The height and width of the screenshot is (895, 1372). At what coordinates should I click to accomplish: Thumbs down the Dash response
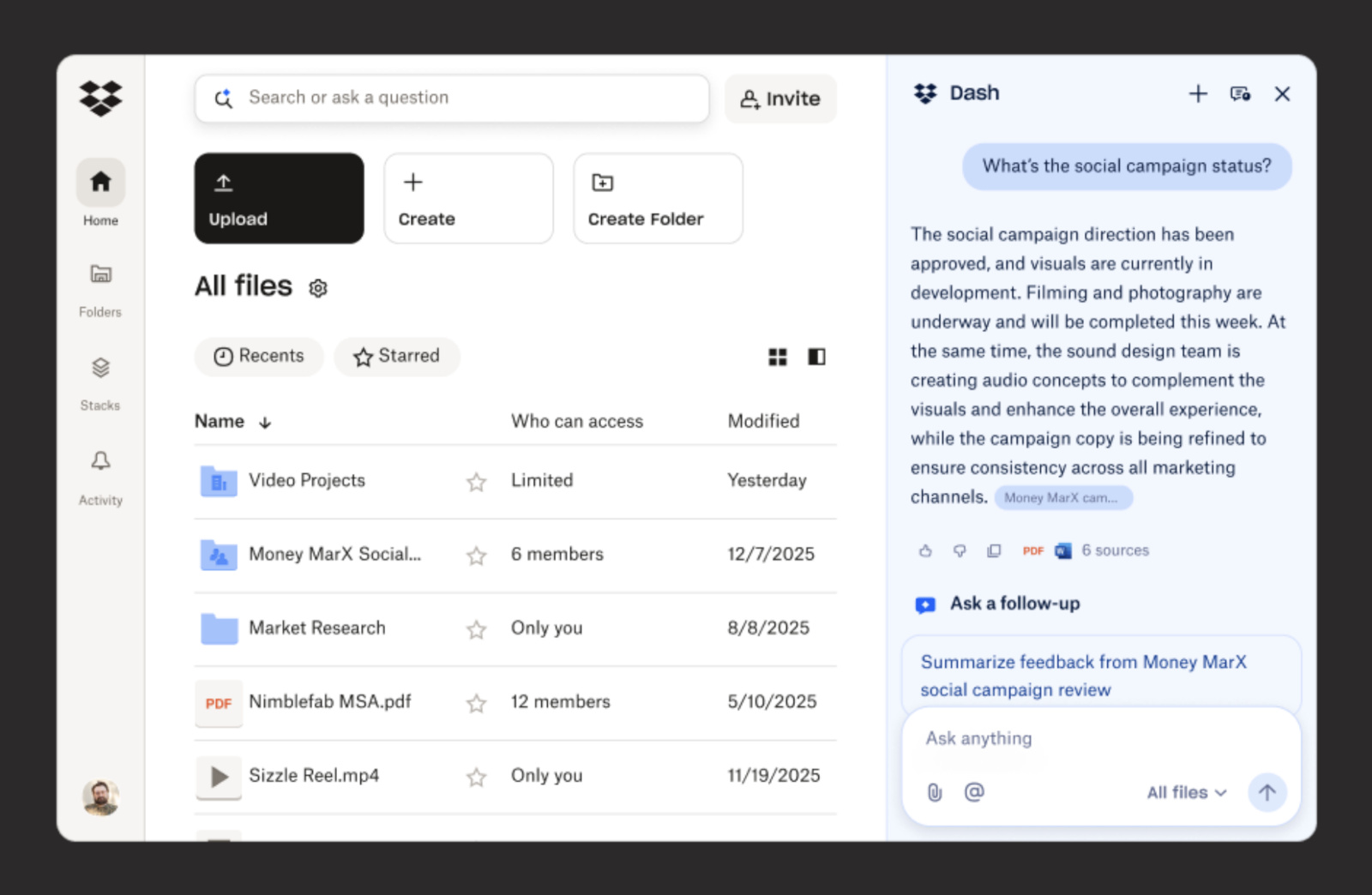tap(960, 551)
